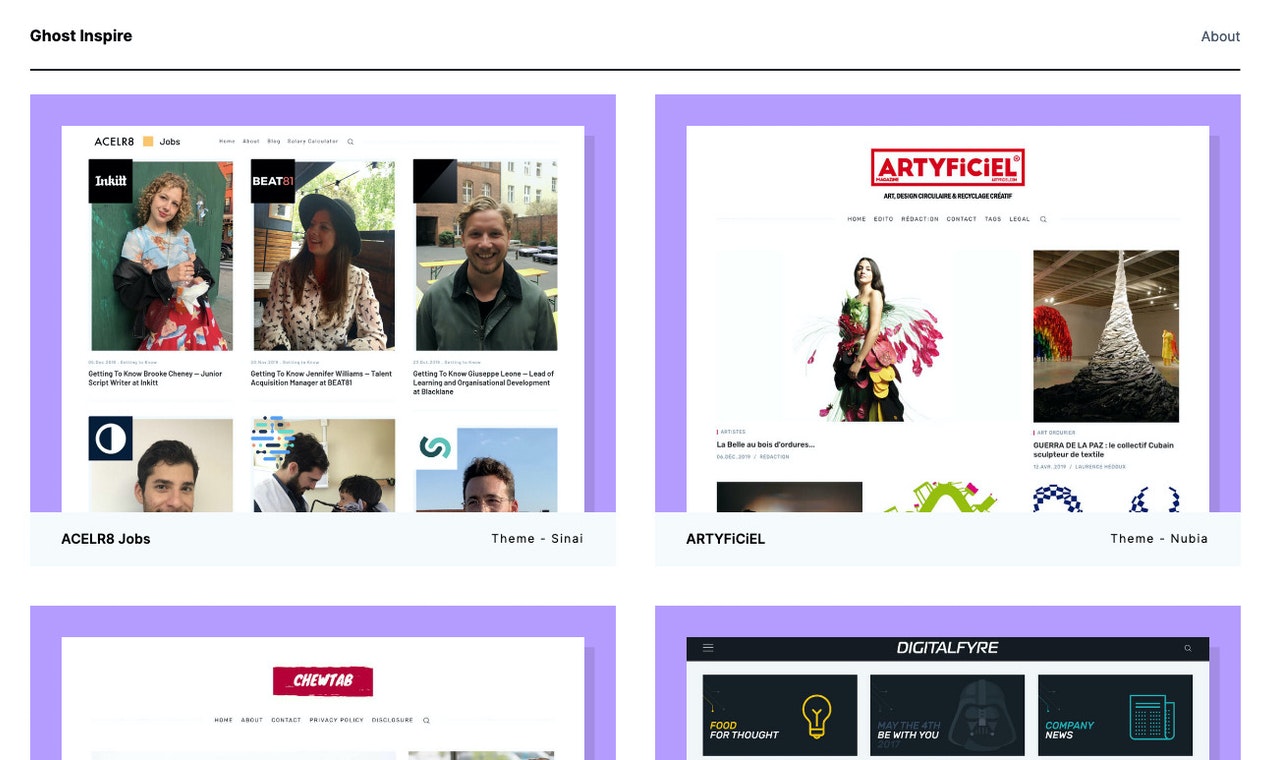The height and width of the screenshot is (760, 1270).
Task: Click search icon in ACELR8 preview
Action: pos(350,142)
